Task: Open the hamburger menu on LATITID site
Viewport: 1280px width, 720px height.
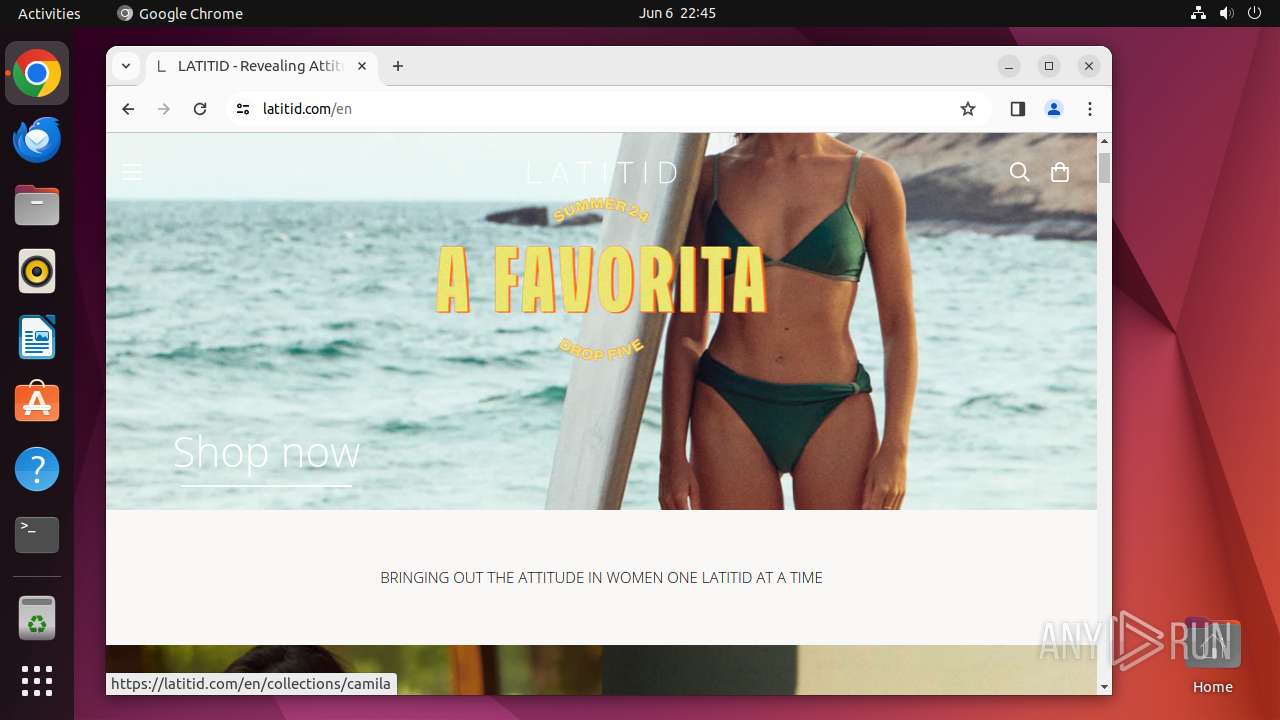Action: click(x=132, y=172)
